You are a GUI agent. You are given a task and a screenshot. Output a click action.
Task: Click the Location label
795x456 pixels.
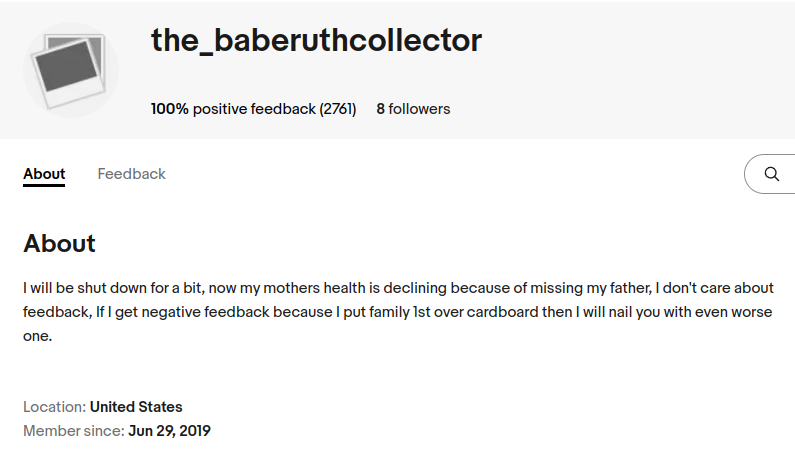(55, 407)
